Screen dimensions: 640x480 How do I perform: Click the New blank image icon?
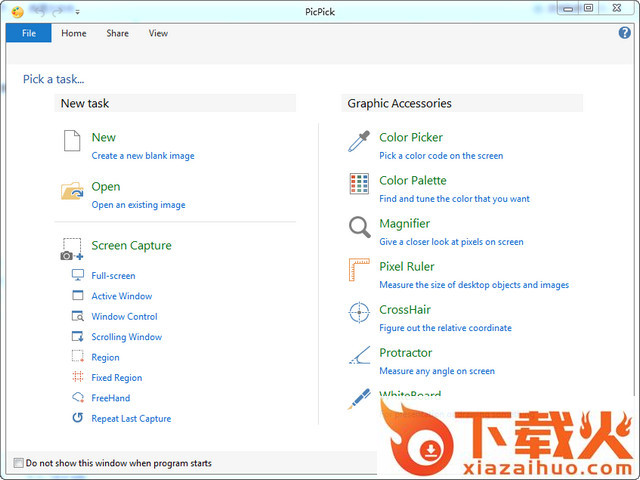tap(71, 141)
